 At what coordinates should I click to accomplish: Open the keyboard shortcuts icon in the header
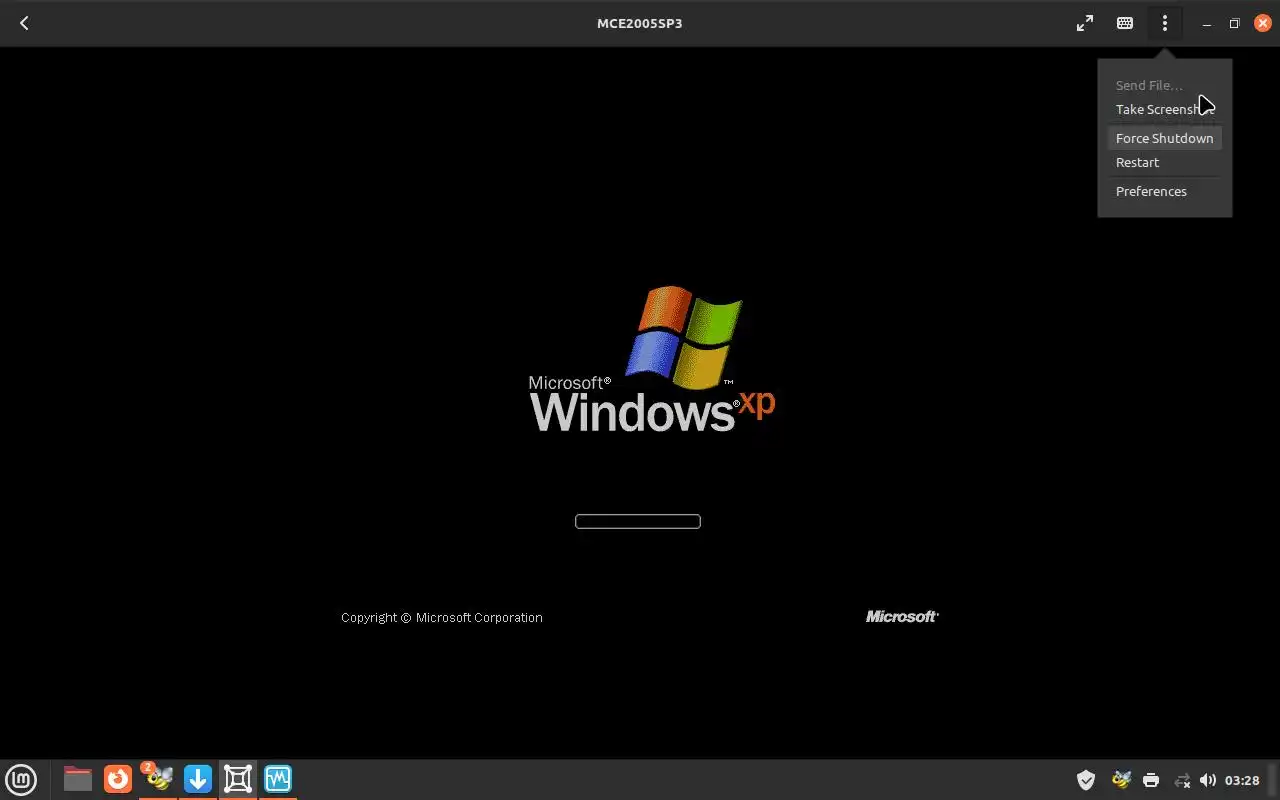(1125, 23)
